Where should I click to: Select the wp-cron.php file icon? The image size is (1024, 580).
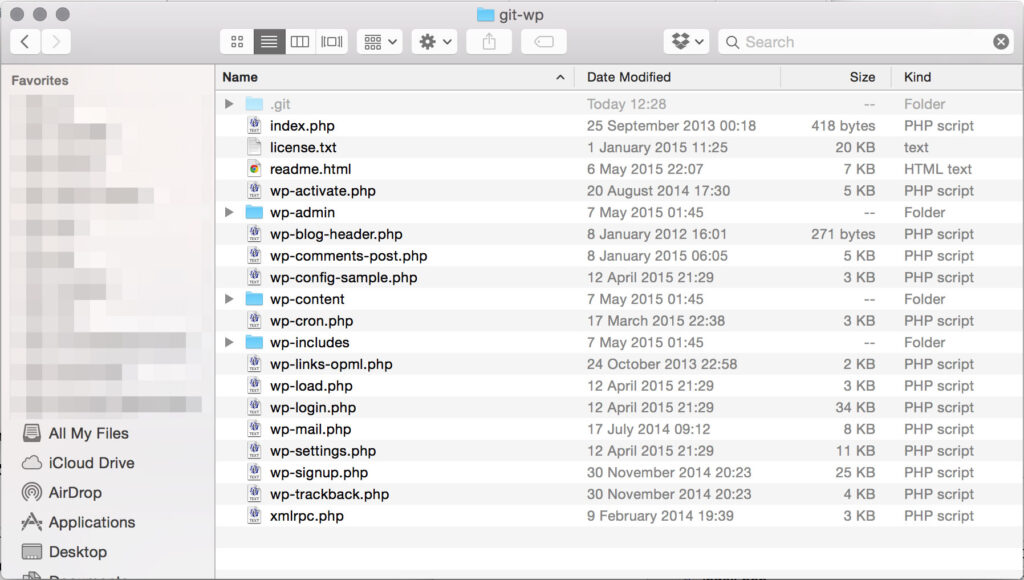254,321
